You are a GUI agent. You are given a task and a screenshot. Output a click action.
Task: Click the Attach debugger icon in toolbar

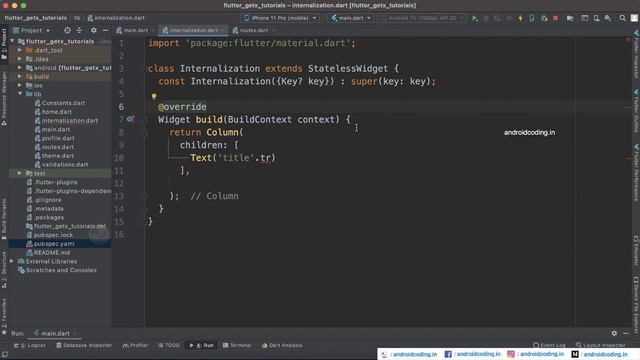click(544, 18)
